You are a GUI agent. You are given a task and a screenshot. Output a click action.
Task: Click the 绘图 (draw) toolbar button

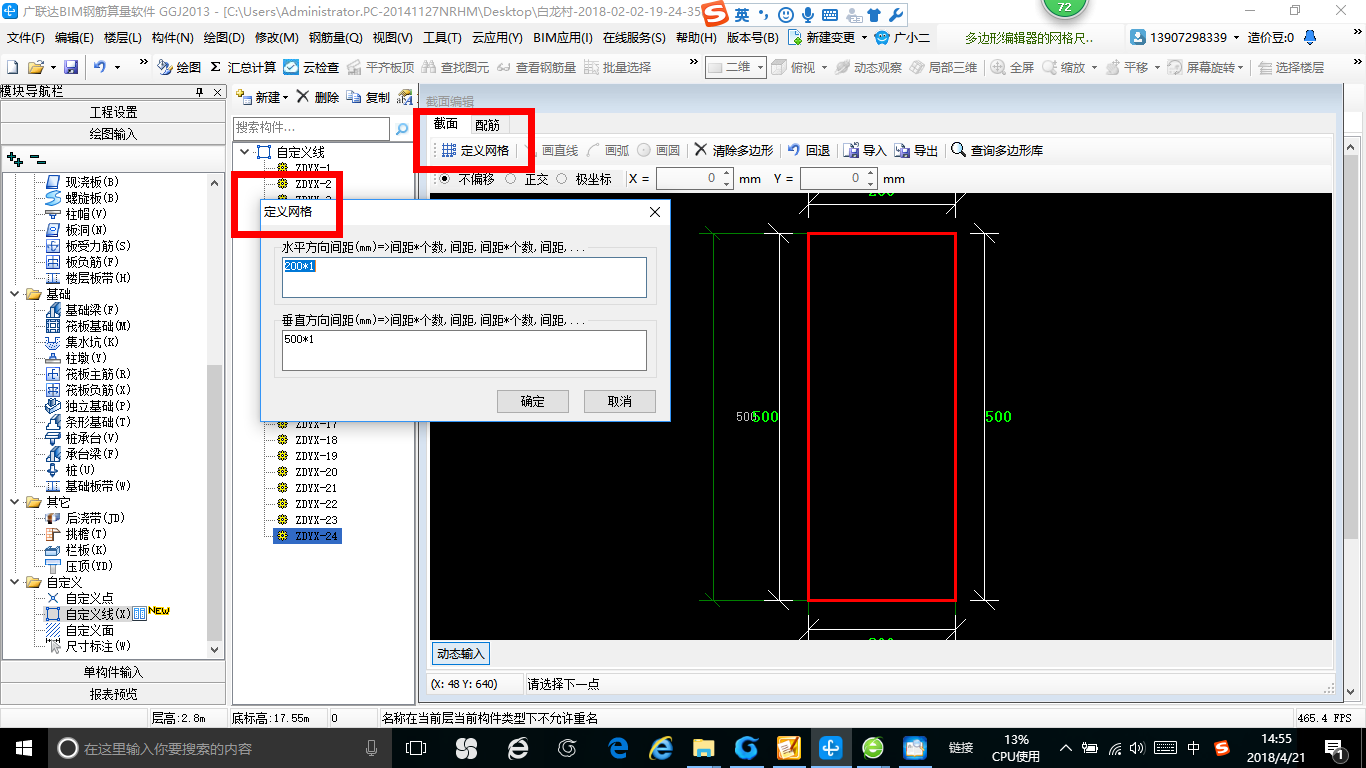click(179, 67)
